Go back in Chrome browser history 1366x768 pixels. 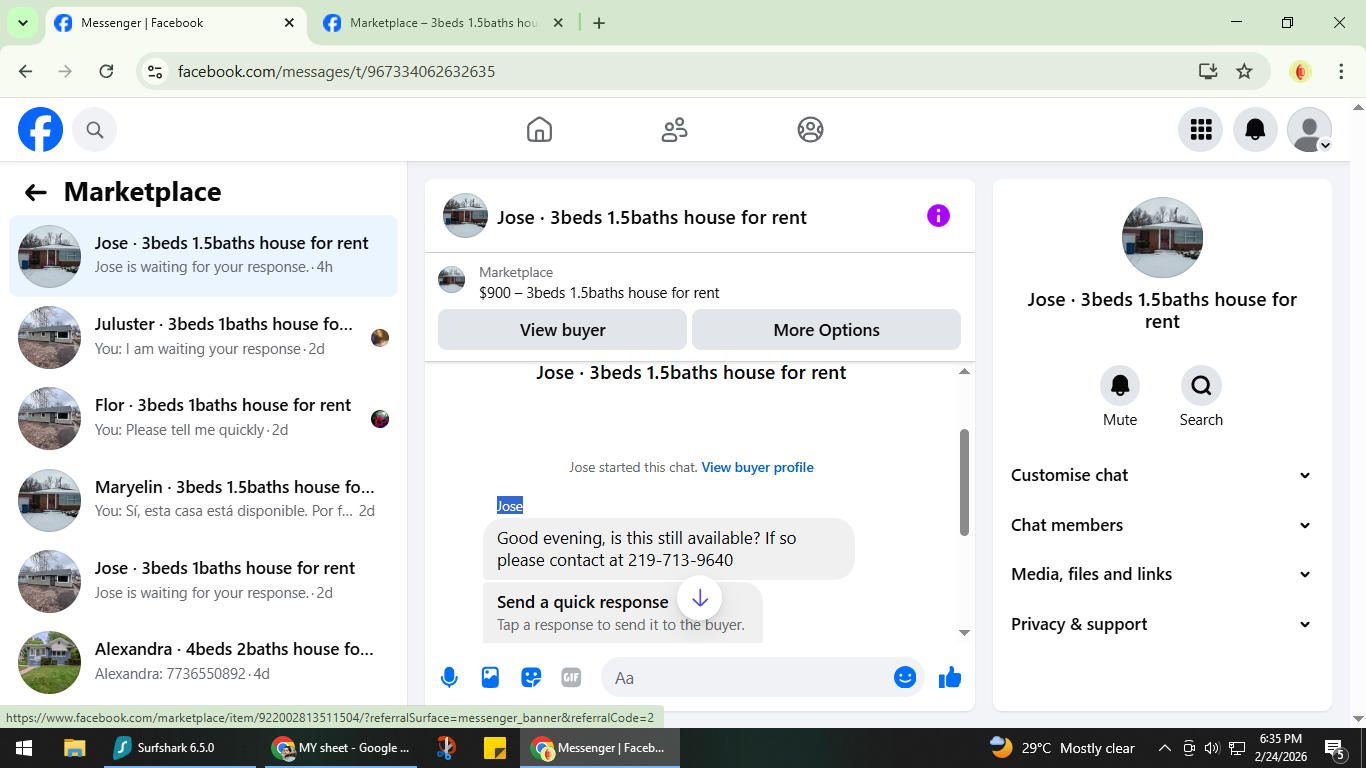tap(25, 71)
